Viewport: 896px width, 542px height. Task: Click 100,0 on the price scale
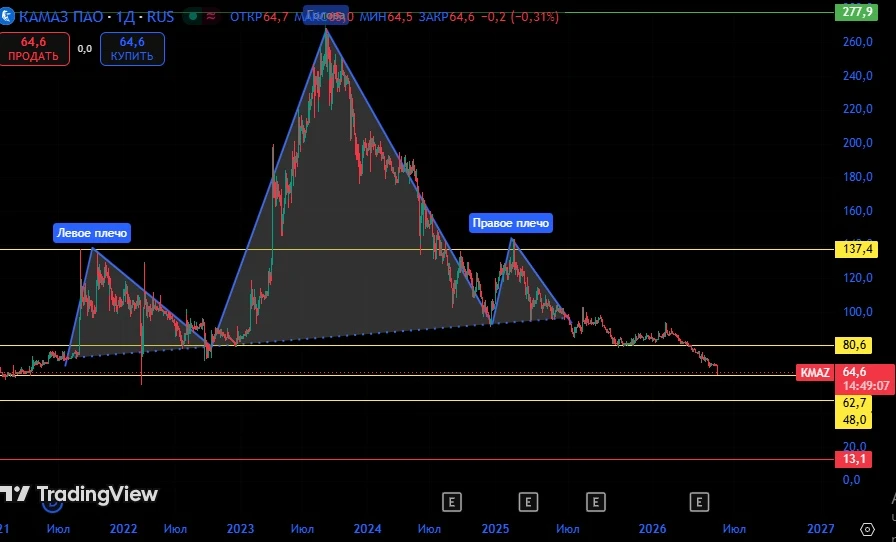click(858, 312)
